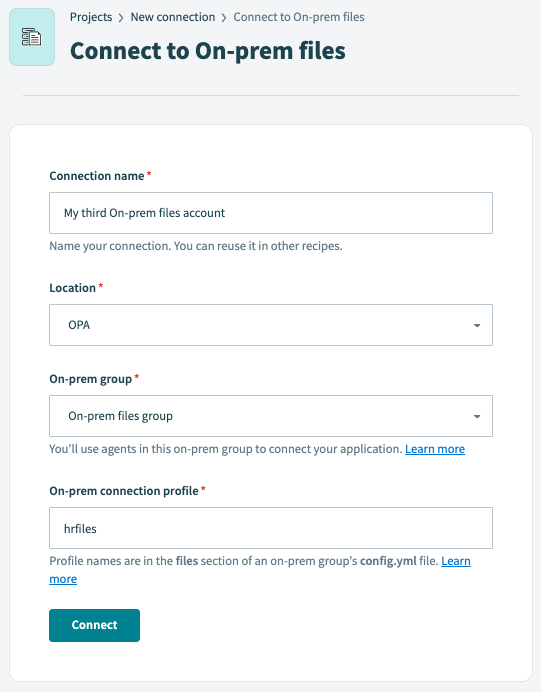
Task: Expand the On-prem files group selector
Action: 271,416
